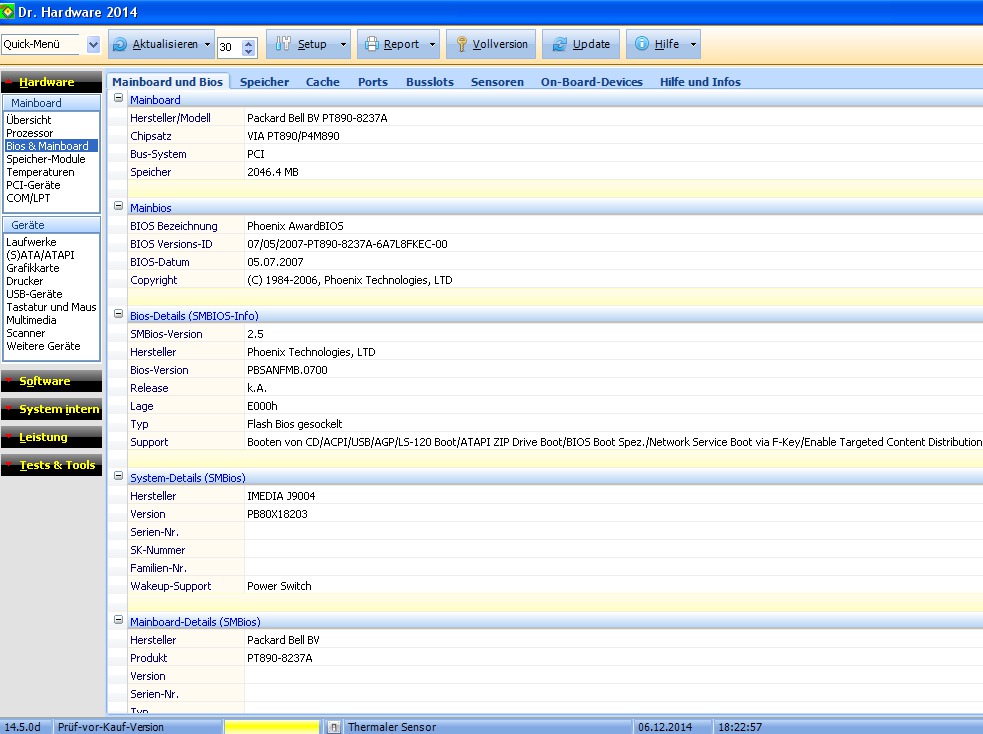
Task: Click the Prüf-vor-Kauf-Version status entry
Action: pyautogui.click(x=110, y=727)
